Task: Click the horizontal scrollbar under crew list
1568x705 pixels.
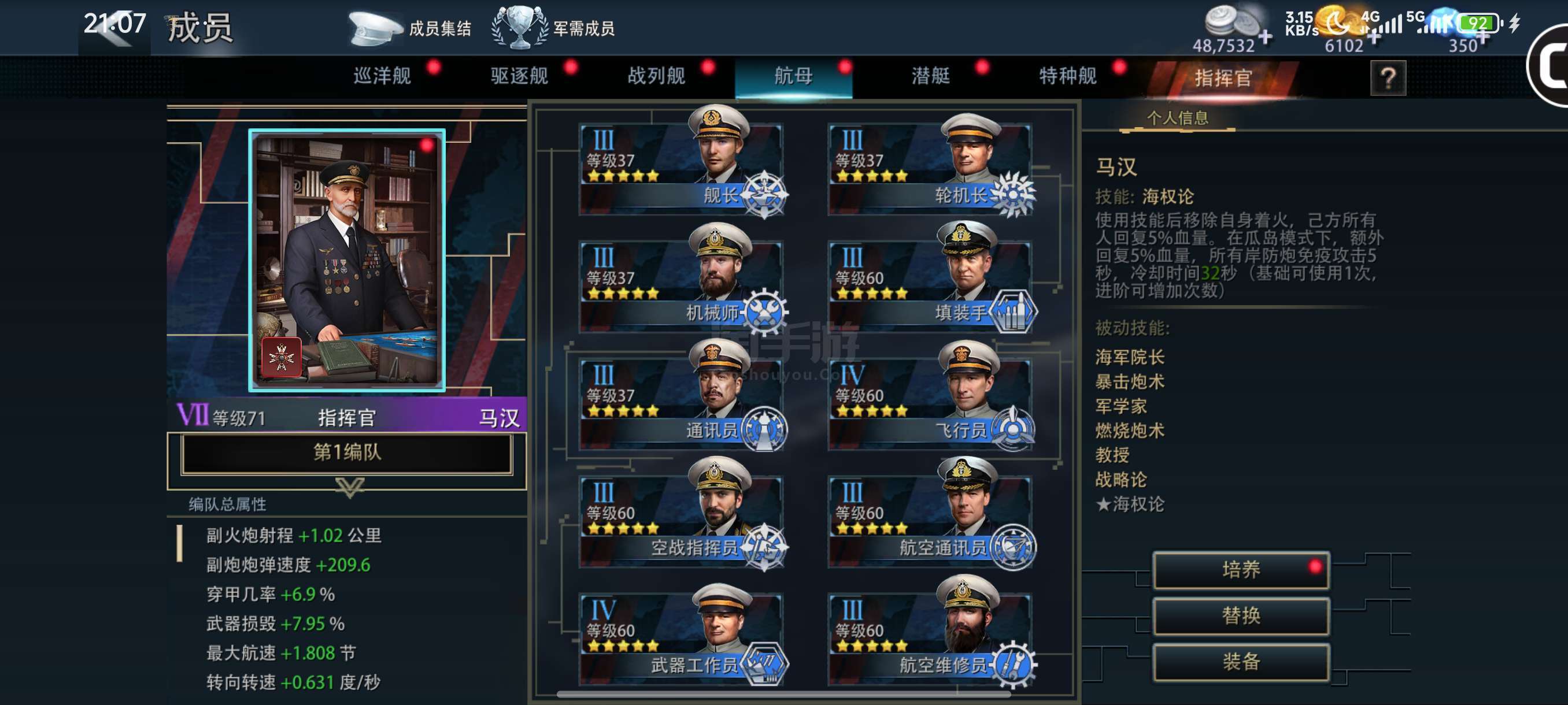Action: point(783,693)
